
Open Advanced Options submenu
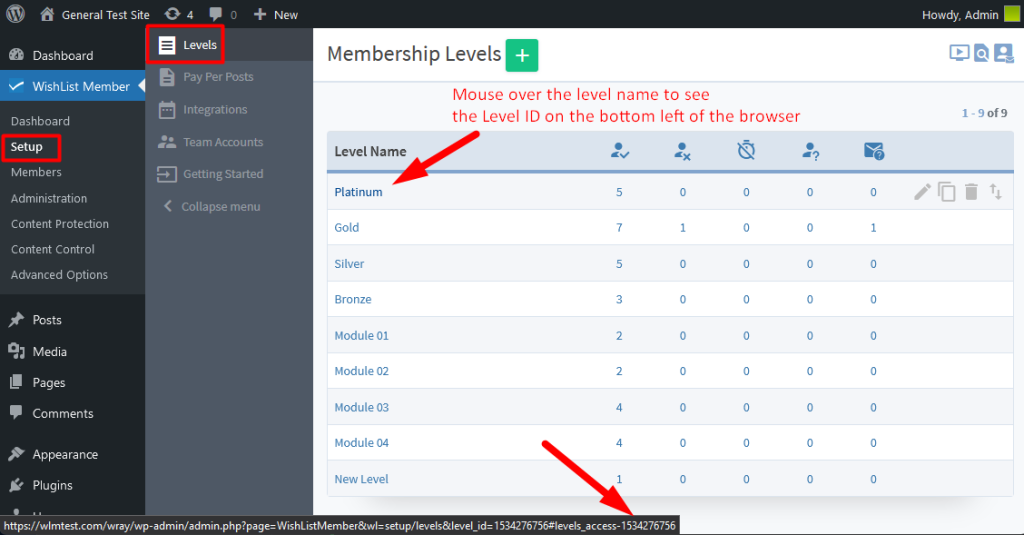coord(59,275)
